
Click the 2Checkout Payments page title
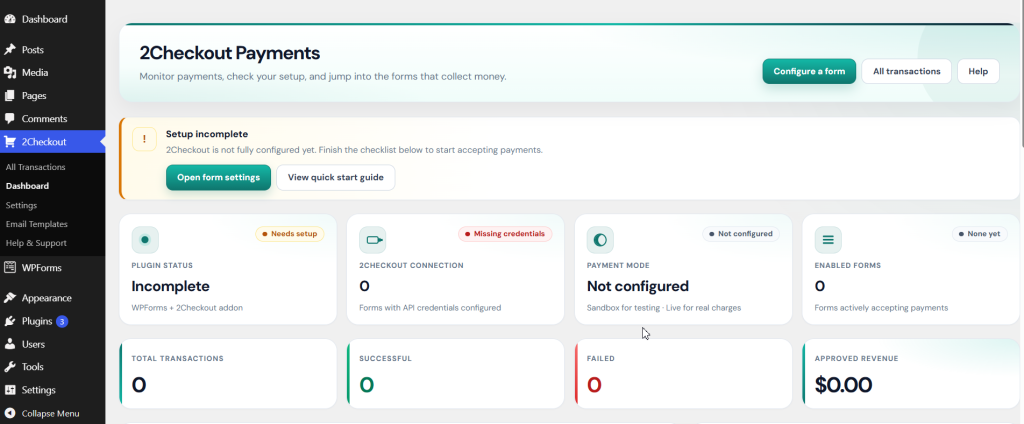[x=230, y=53]
